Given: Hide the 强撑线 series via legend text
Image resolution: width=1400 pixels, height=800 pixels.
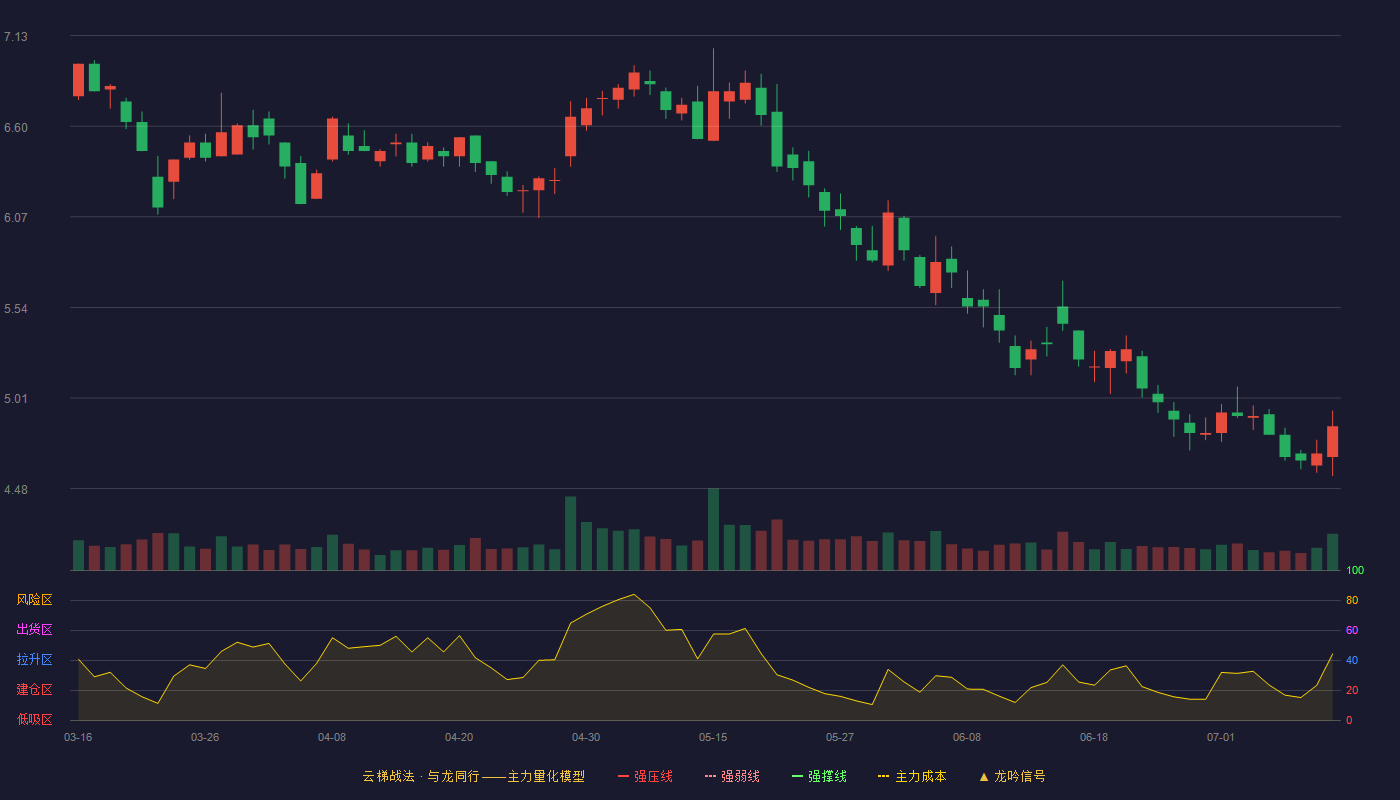Looking at the screenshot, I should click(x=828, y=776).
